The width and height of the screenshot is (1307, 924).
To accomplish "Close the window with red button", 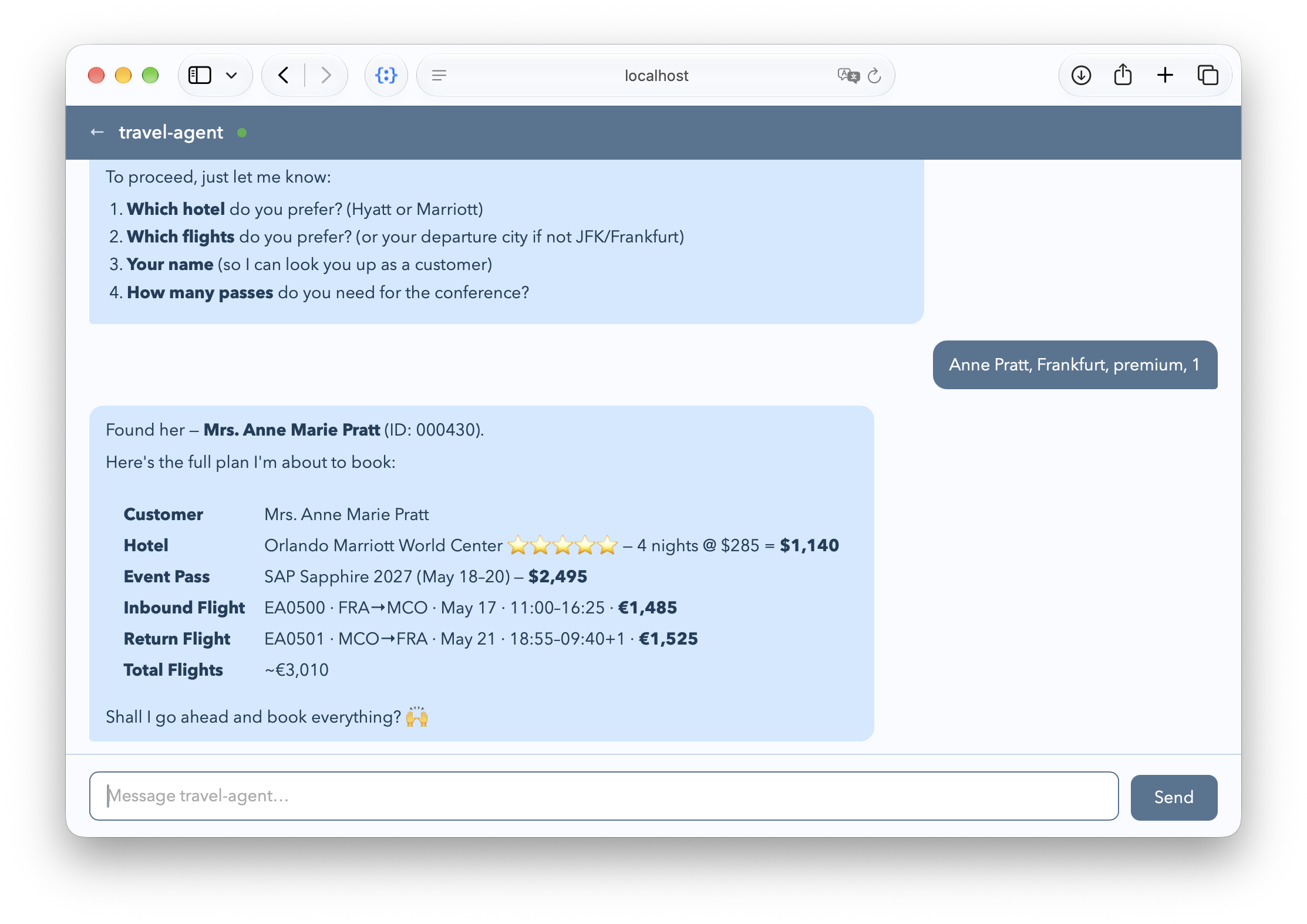I will (96, 75).
